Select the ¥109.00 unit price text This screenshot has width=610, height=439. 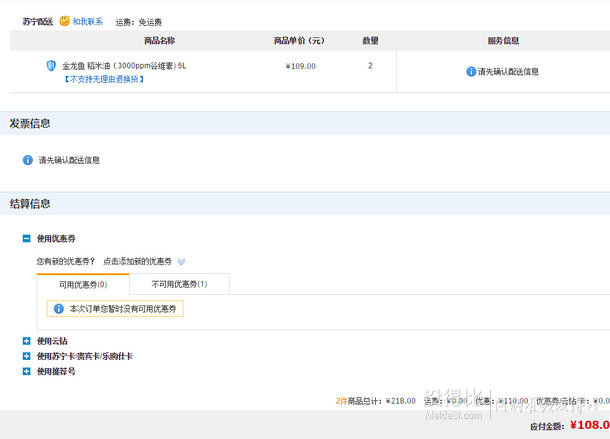(301, 66)
